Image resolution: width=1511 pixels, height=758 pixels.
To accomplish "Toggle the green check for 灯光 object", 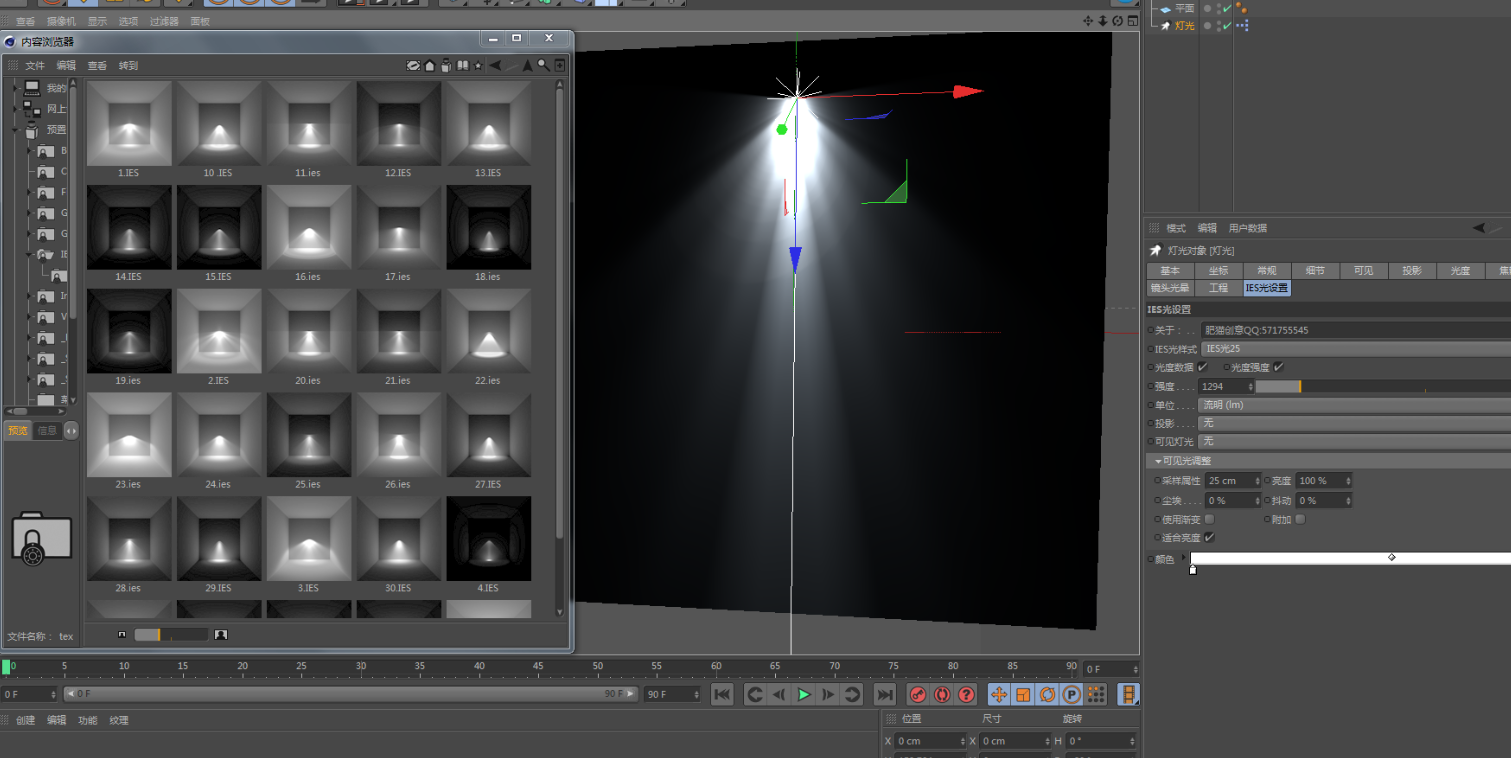I will coord(1227,25).
